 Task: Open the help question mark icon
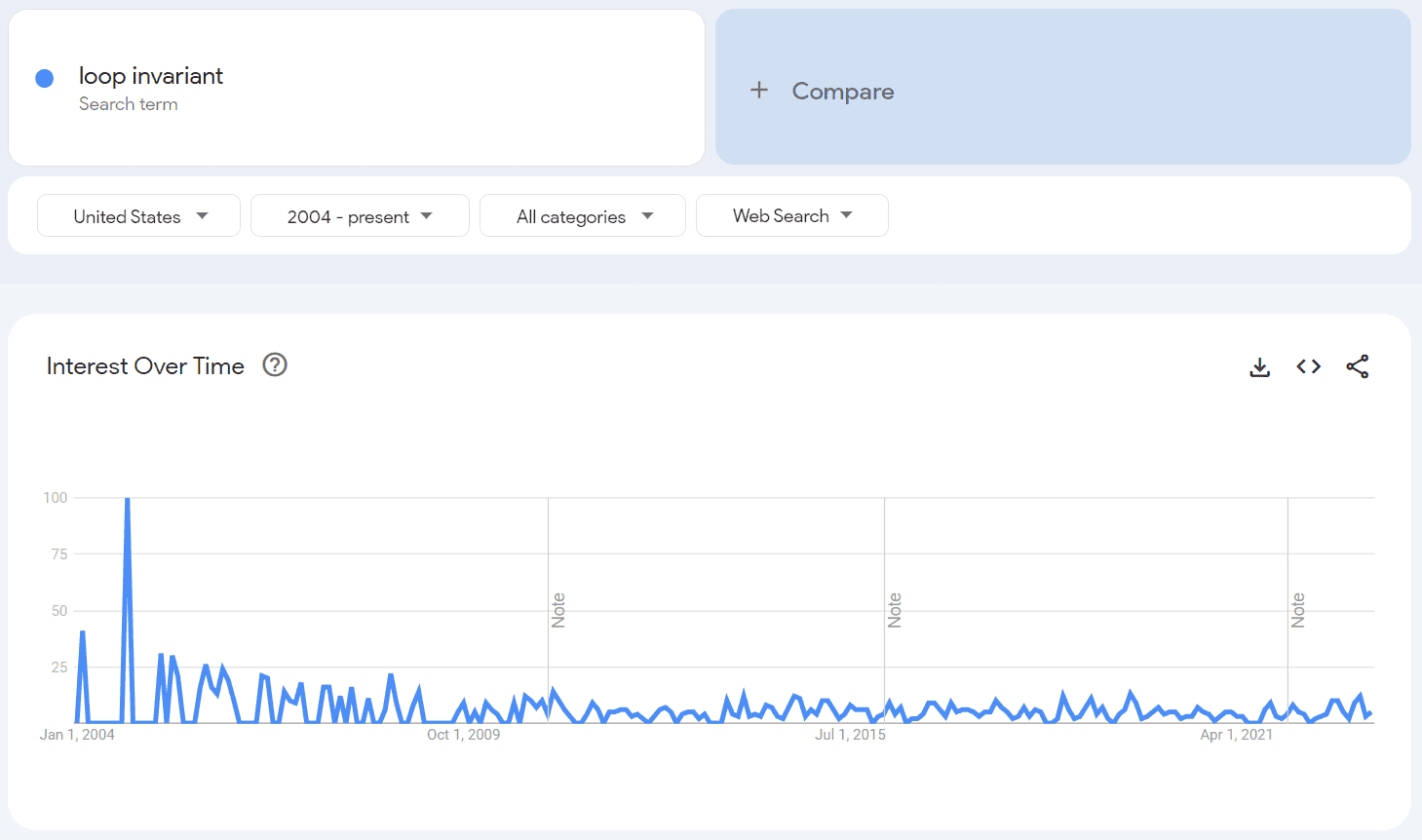(275, 365)
